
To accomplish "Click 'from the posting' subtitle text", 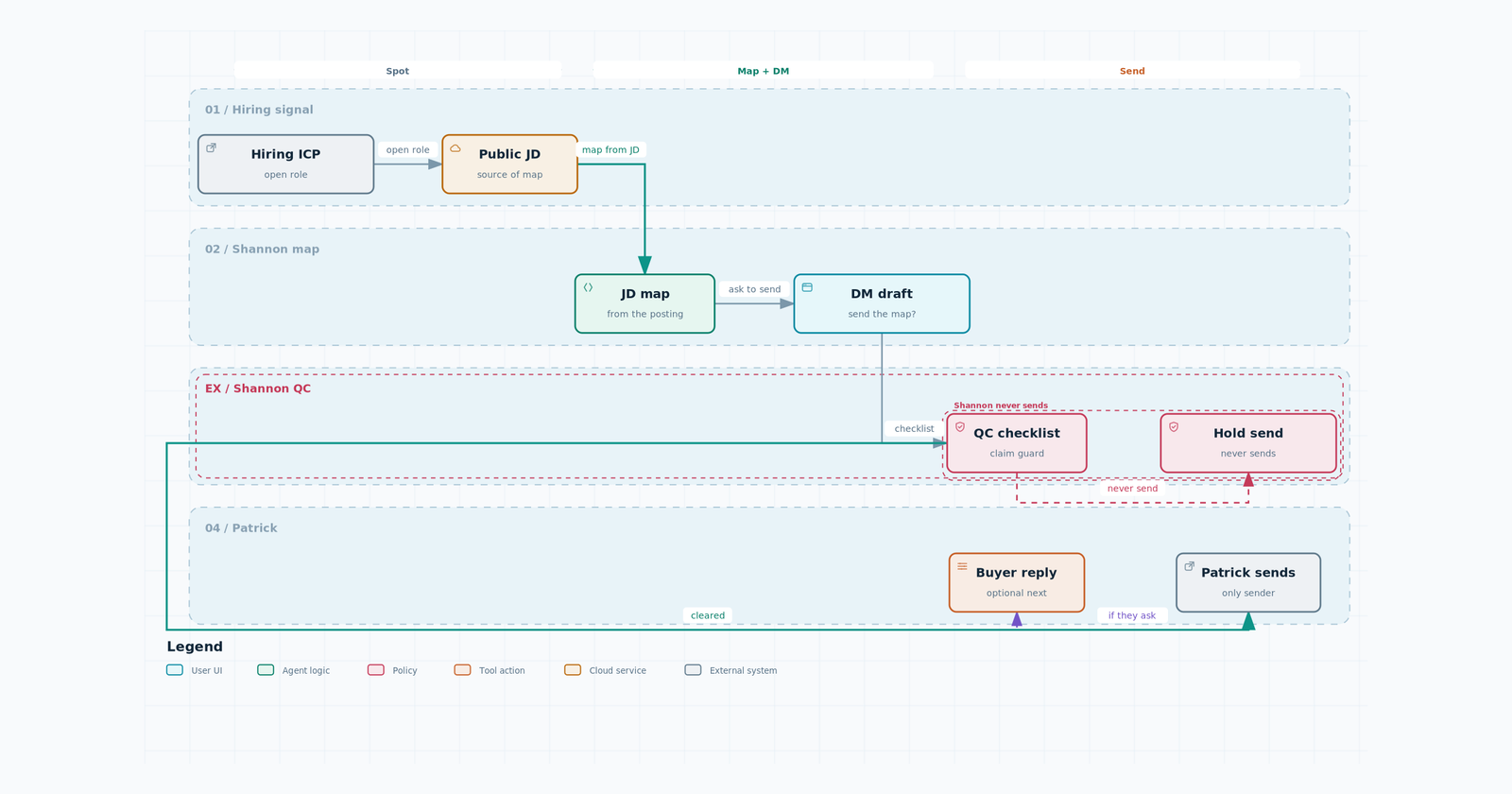I will (645, 315).
